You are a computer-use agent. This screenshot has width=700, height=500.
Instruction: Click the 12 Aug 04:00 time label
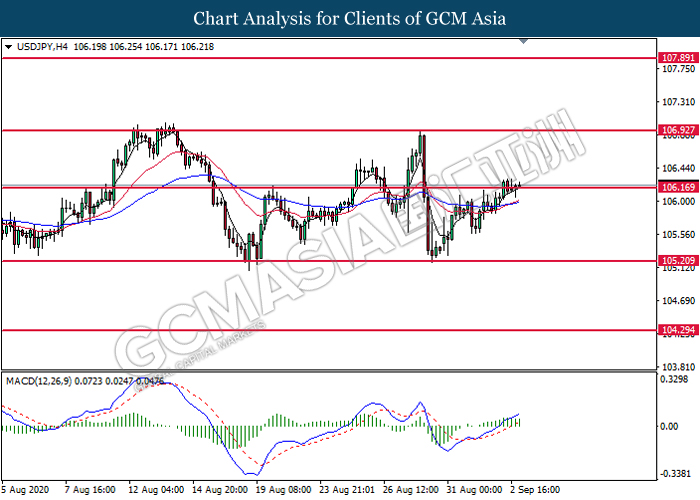(156, 490)
